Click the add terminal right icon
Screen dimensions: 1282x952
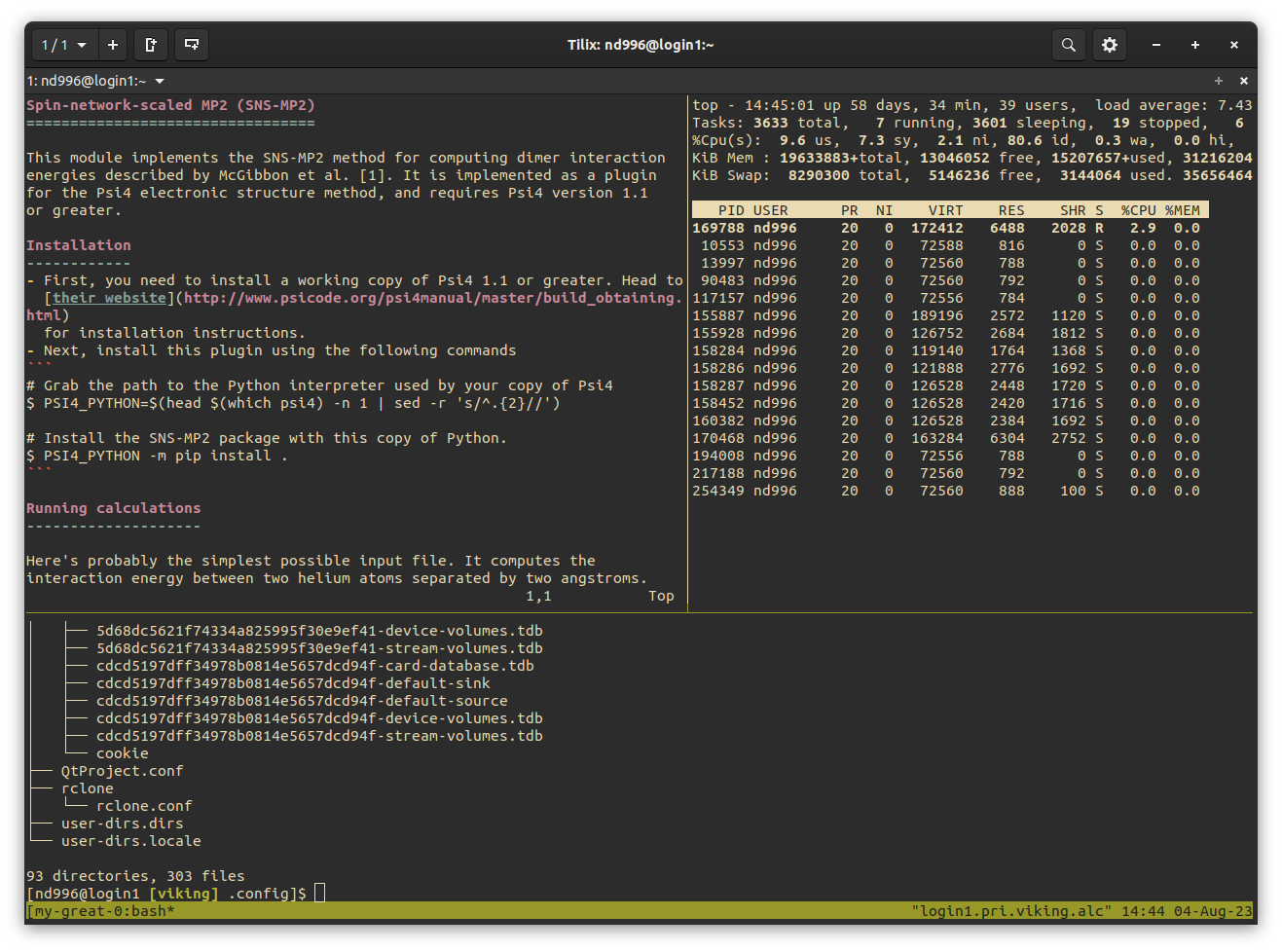click(151, 45)
